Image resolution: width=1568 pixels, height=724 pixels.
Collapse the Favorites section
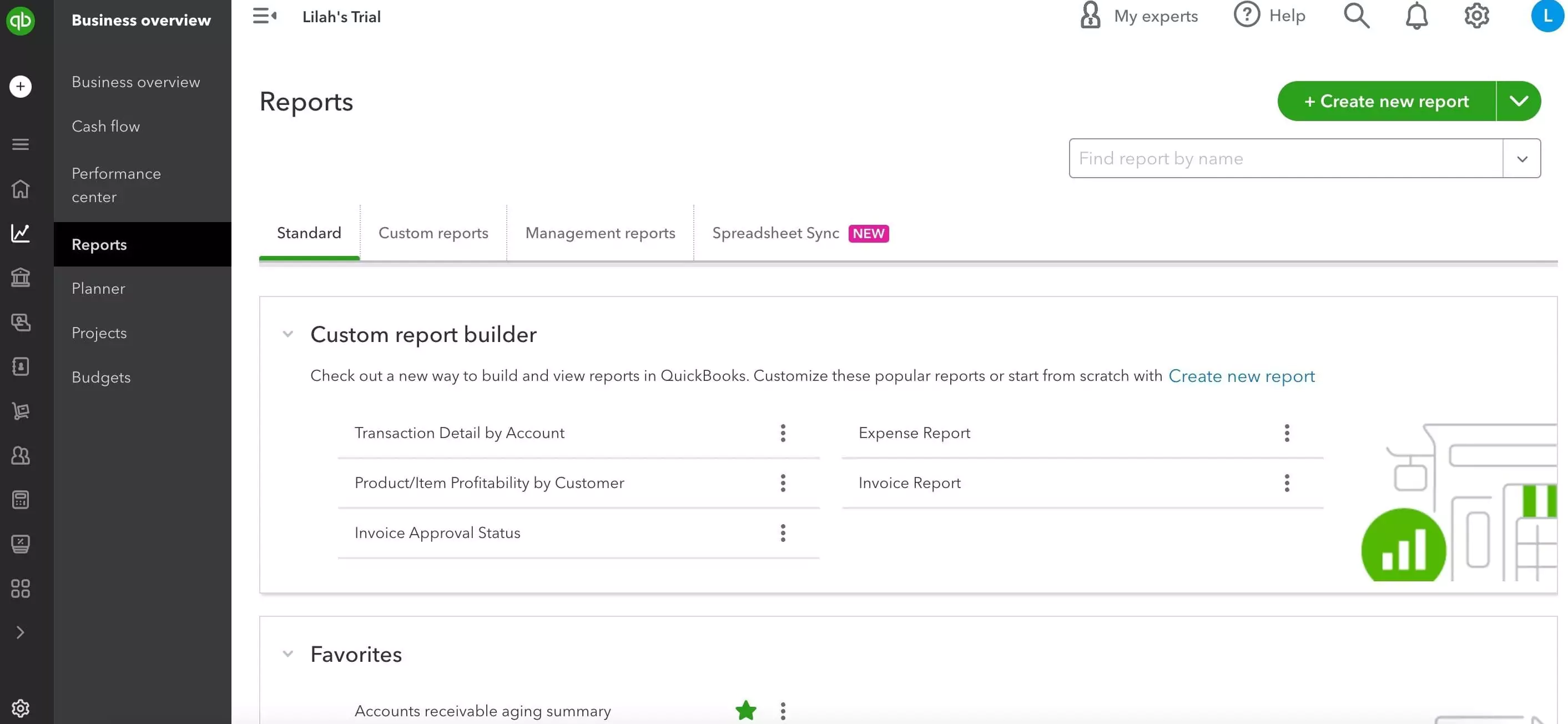click(x=288, y=654)
